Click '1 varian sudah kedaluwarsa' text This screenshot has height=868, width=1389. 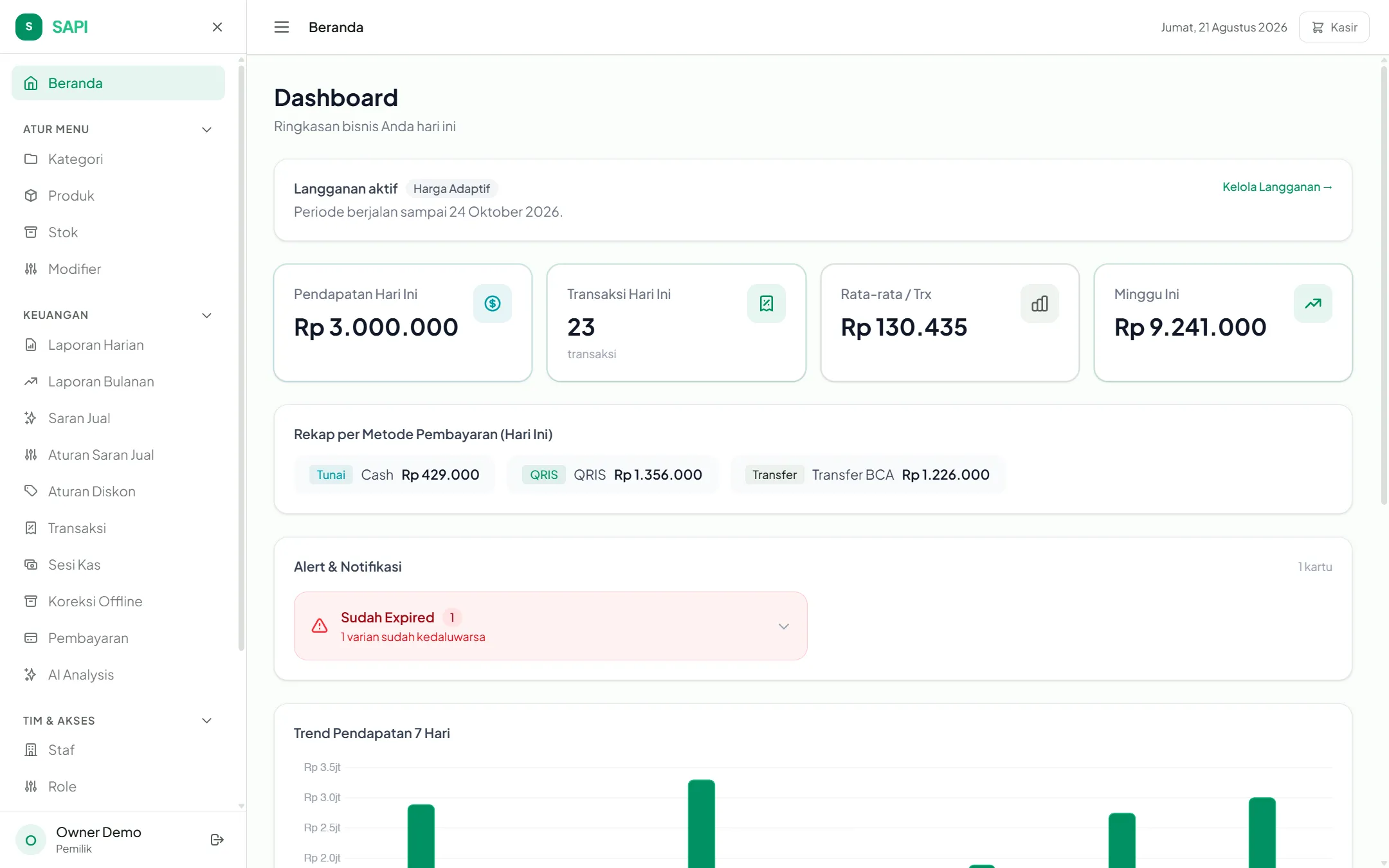[x=413, y=637]
